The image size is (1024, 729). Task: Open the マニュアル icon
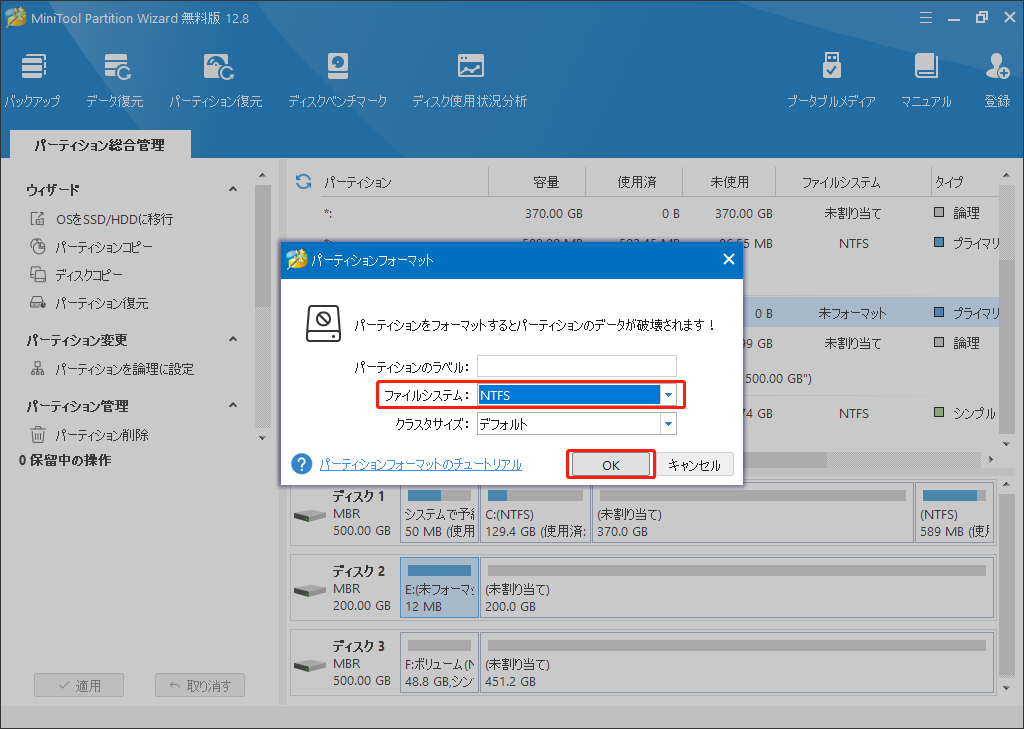coord(926,80)
